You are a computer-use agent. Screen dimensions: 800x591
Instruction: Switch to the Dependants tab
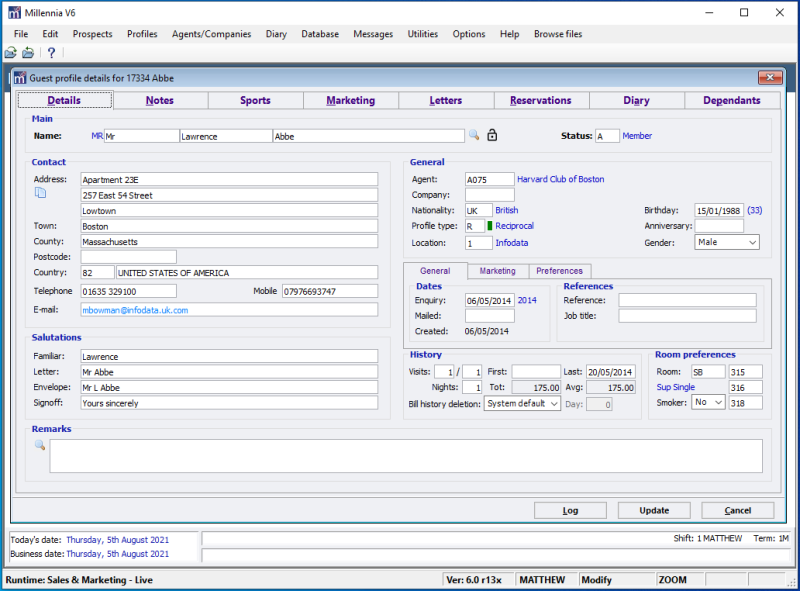(x=731, y=100)
